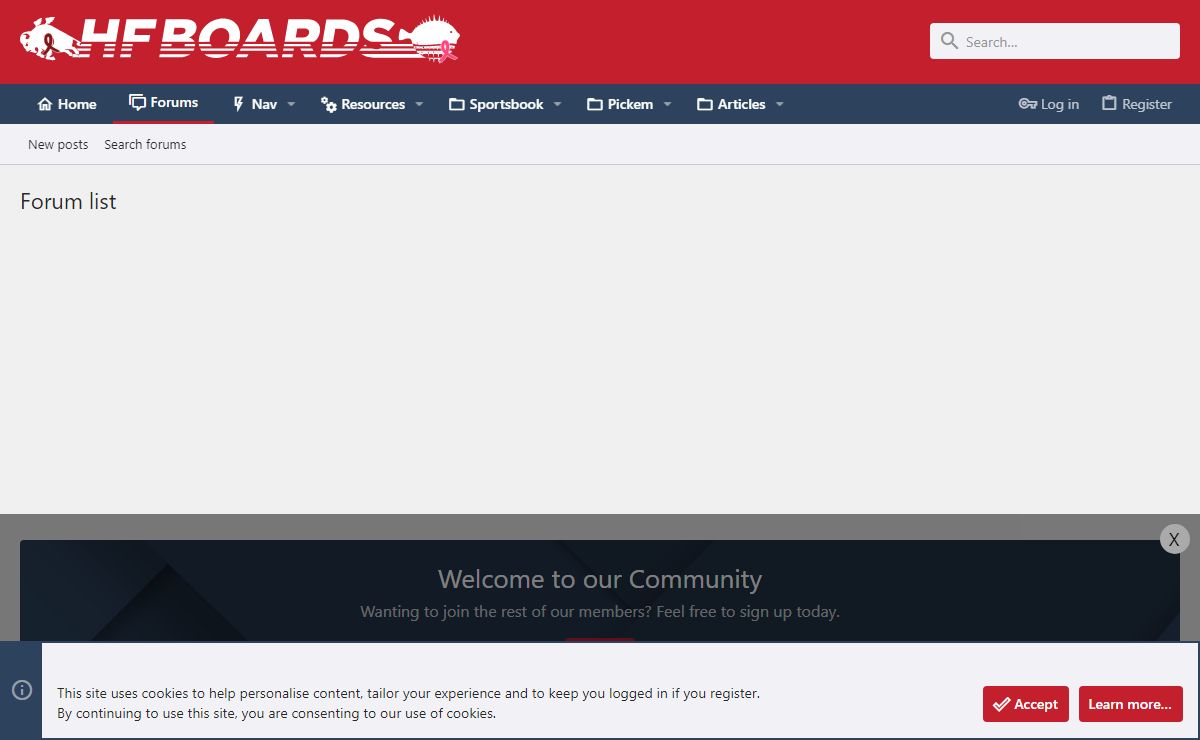Select the Forums tab
The image size is (1200, 740).
click(x=163, y=103)
